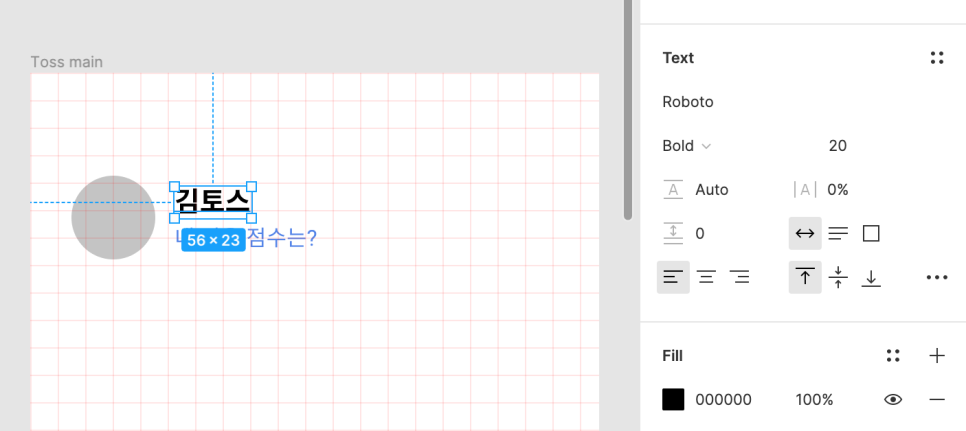
Task: Select the Toss main frame label
Action: [67, 62]
